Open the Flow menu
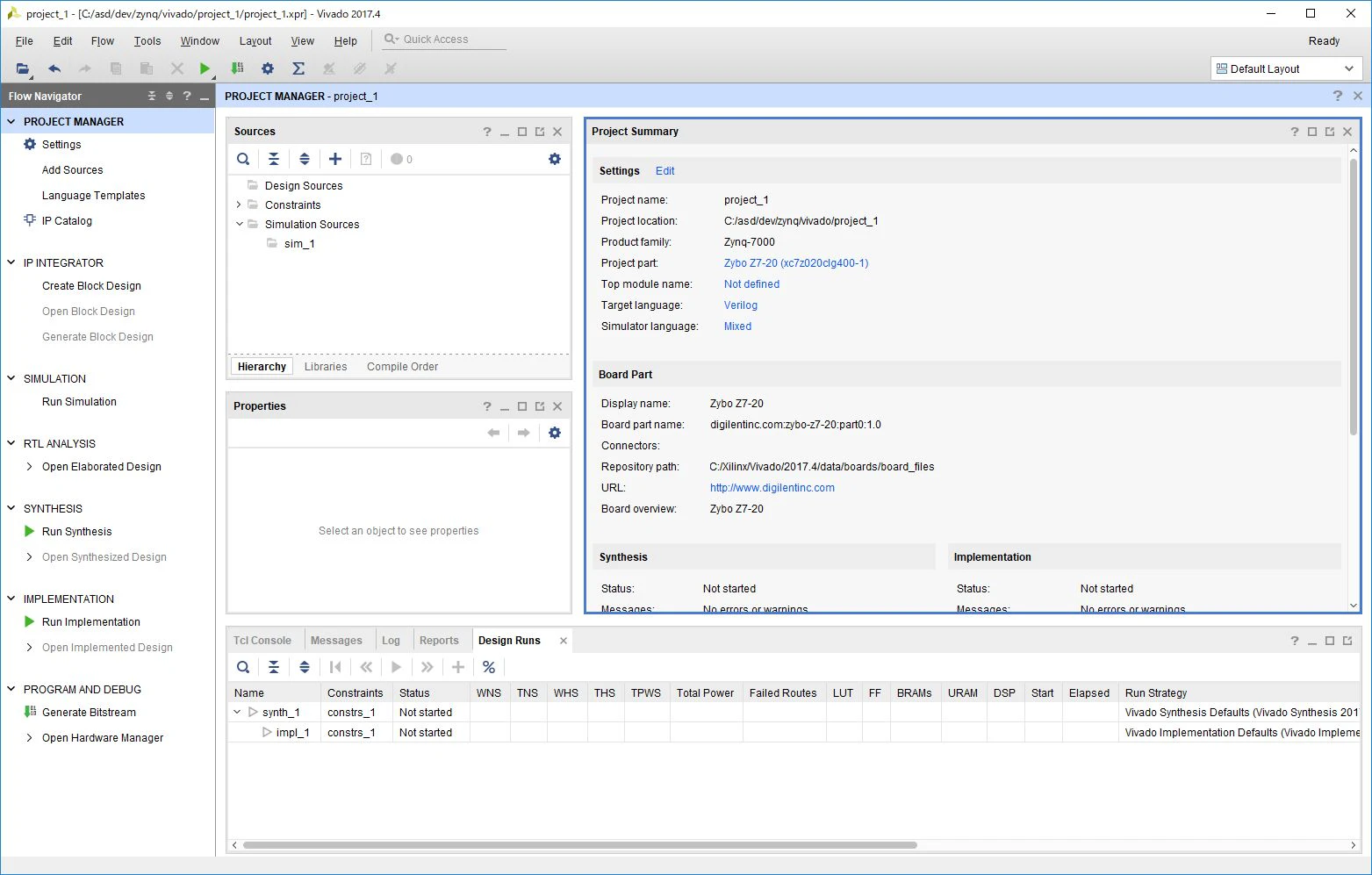Viewport: 1372px width, 875px height. point(103,40)
